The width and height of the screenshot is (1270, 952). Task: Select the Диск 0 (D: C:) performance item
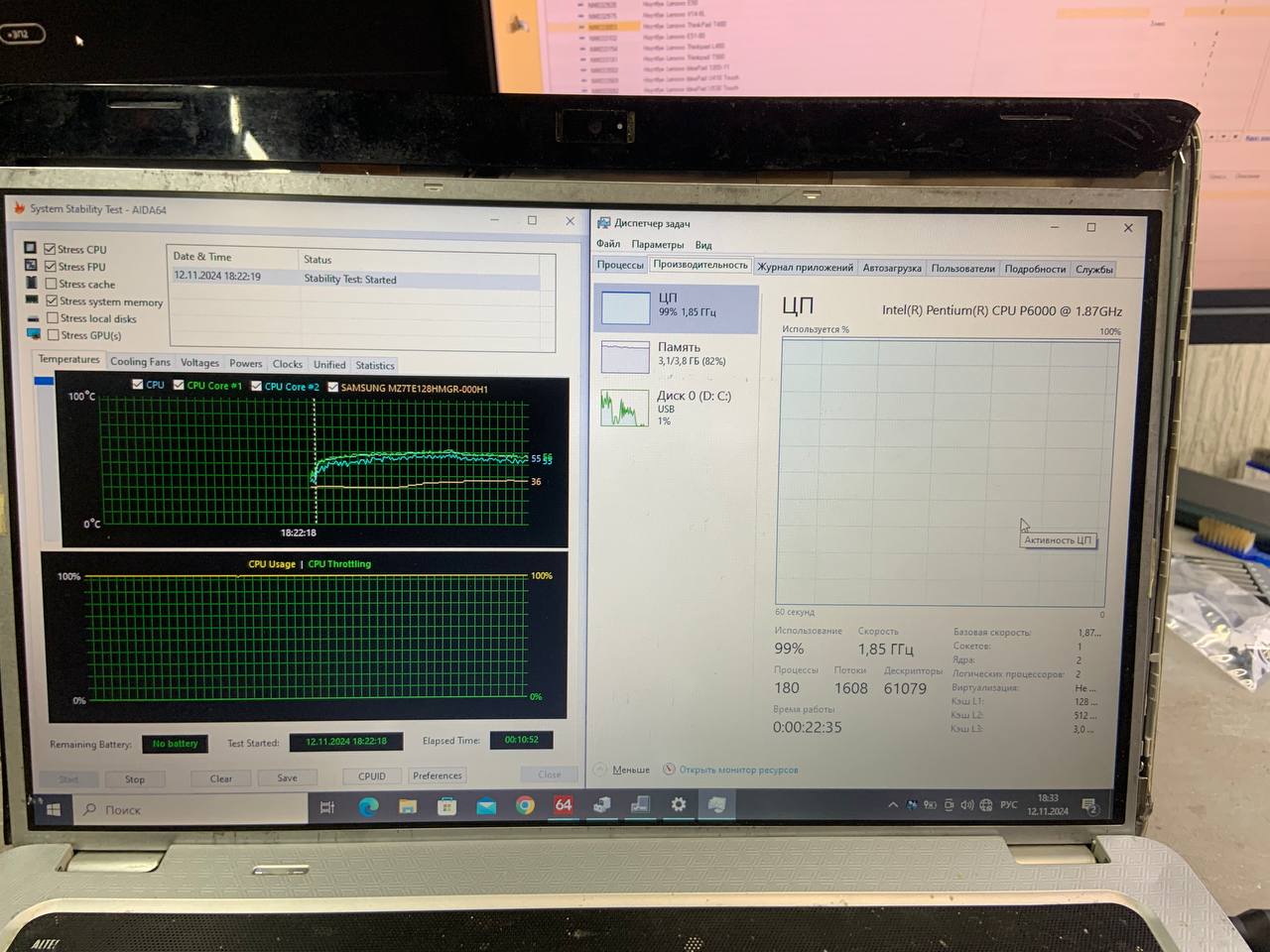click(x=678, y=407)
